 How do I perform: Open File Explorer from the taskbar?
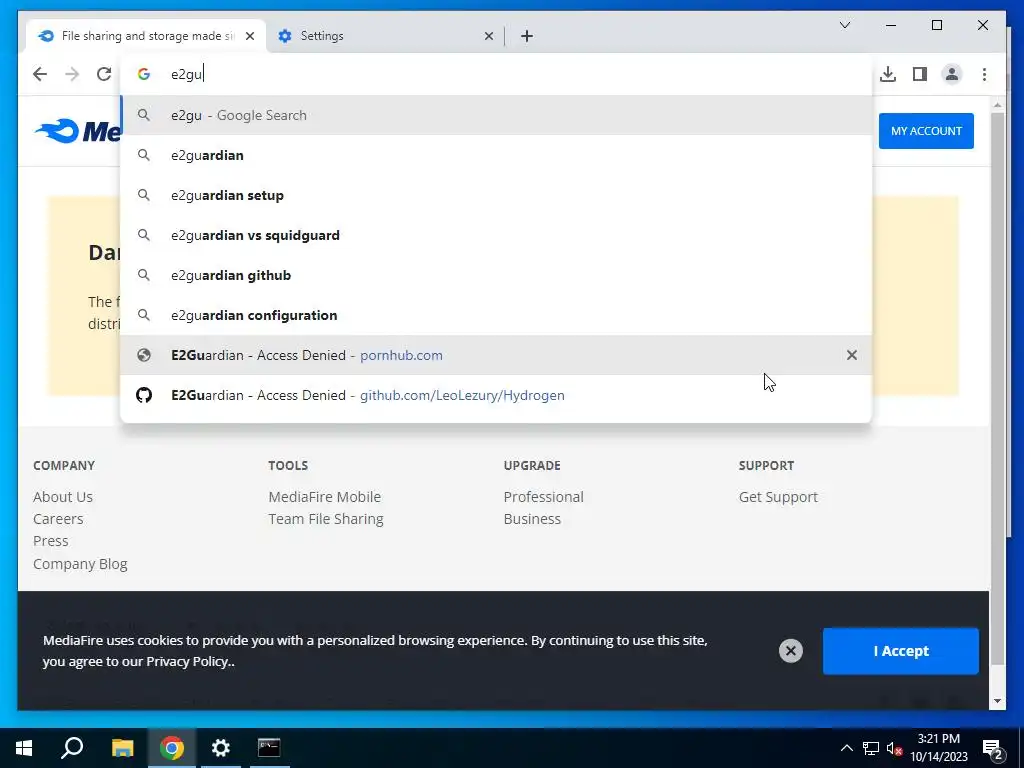122,748
